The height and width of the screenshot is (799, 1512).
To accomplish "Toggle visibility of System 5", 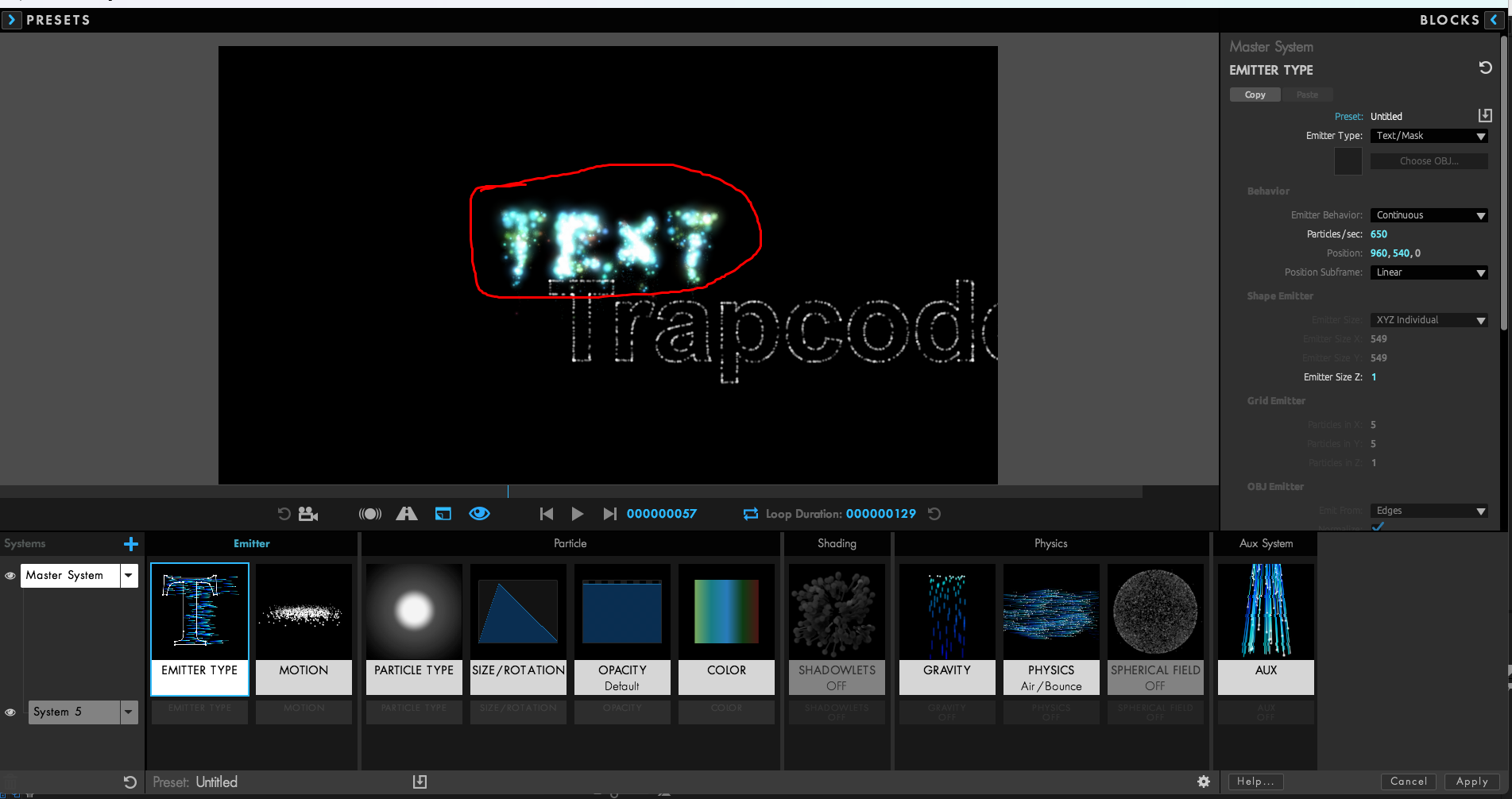I will 10,712.
